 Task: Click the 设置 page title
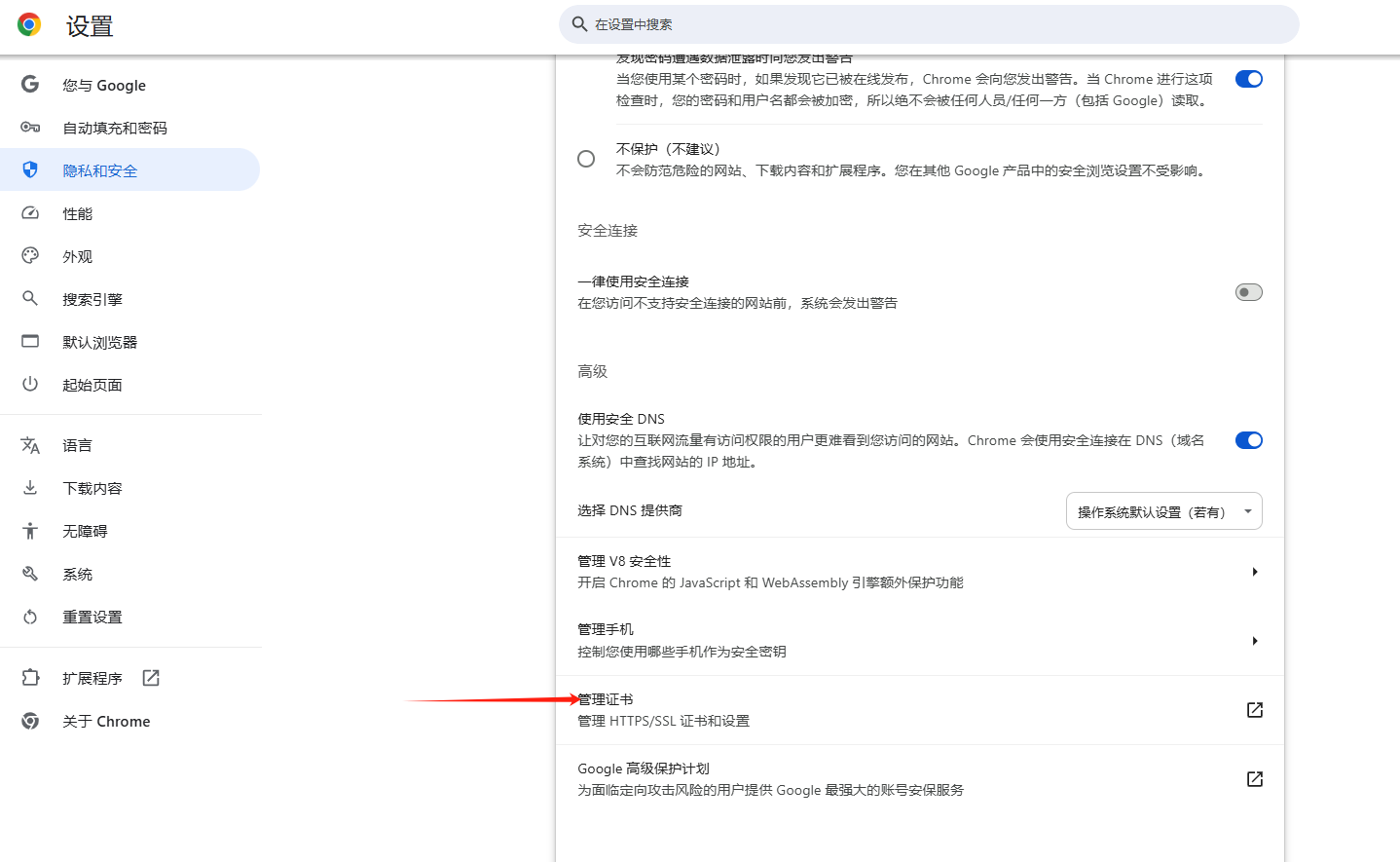(x=90, y=26)
